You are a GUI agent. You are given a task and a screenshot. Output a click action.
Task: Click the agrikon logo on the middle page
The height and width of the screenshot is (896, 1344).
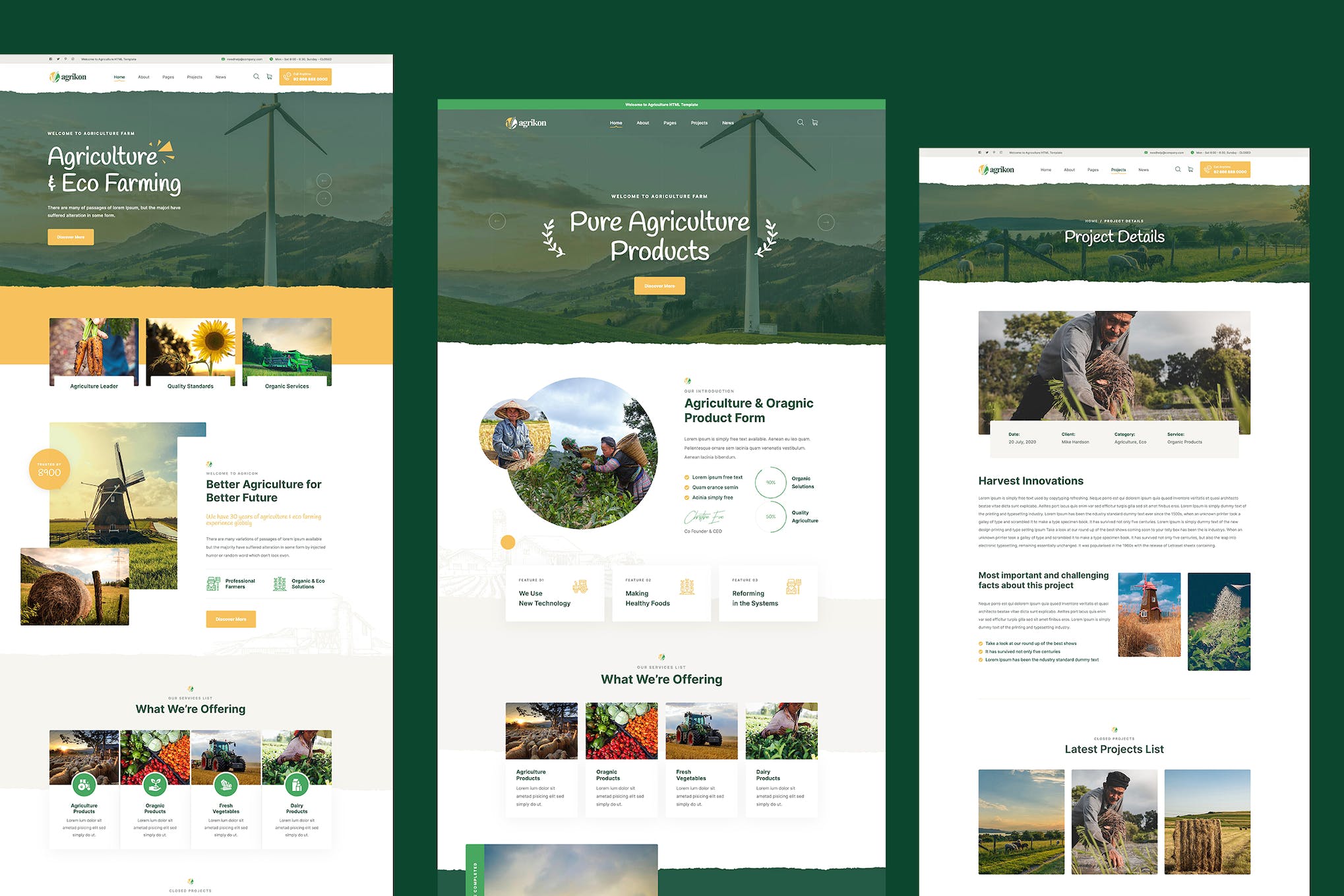coord(525,123)
